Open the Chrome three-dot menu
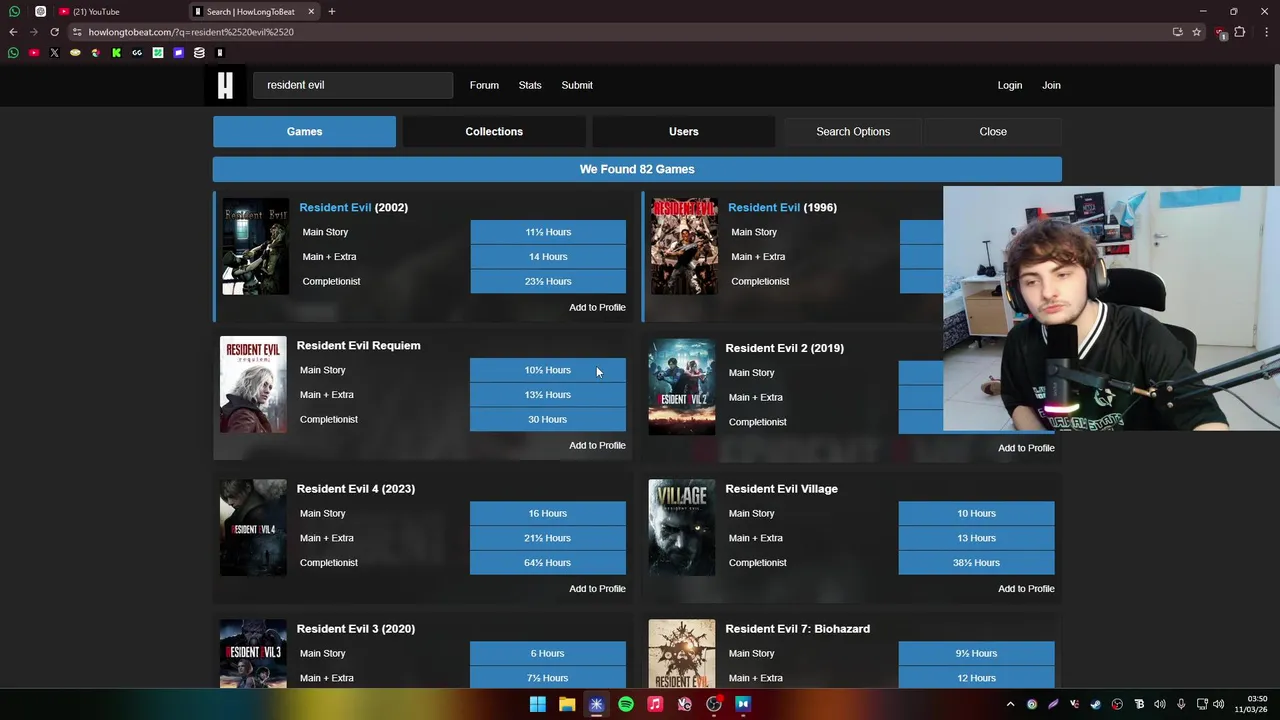The height and width of the screenshot is (720, 1280). tap(1266, 32)
